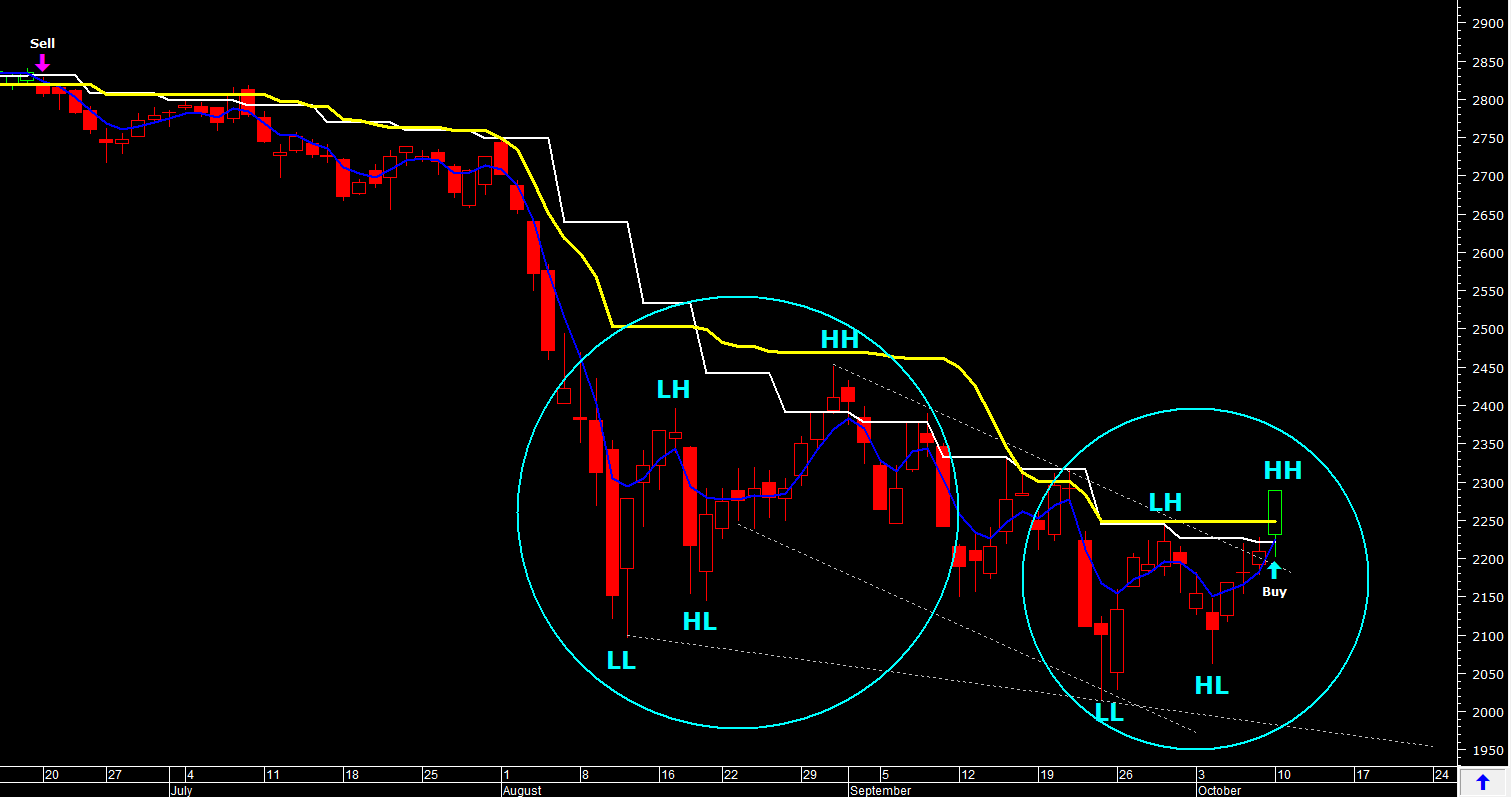The height and width of the screenshot is (797, 1511).
Task: Select the 2250 price axis label
Action: 1487,521
